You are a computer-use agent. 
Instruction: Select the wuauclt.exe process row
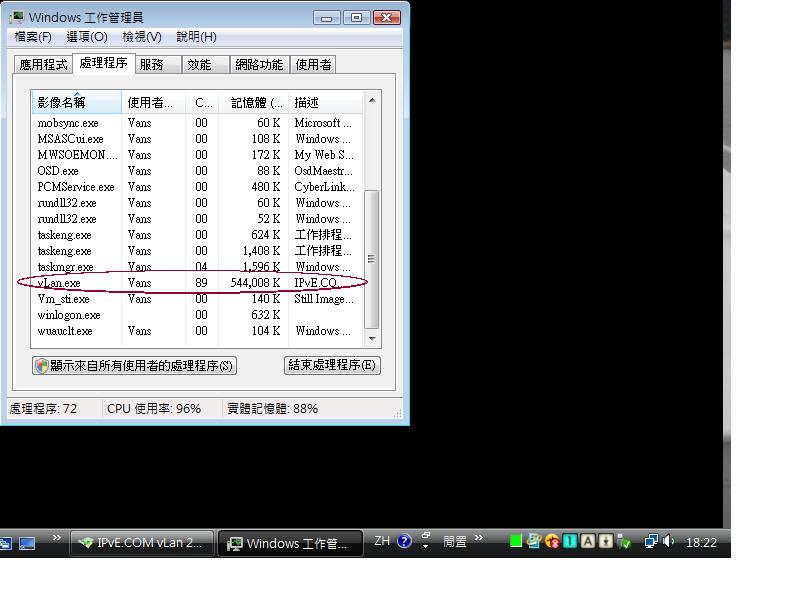(x=197, y=331)
